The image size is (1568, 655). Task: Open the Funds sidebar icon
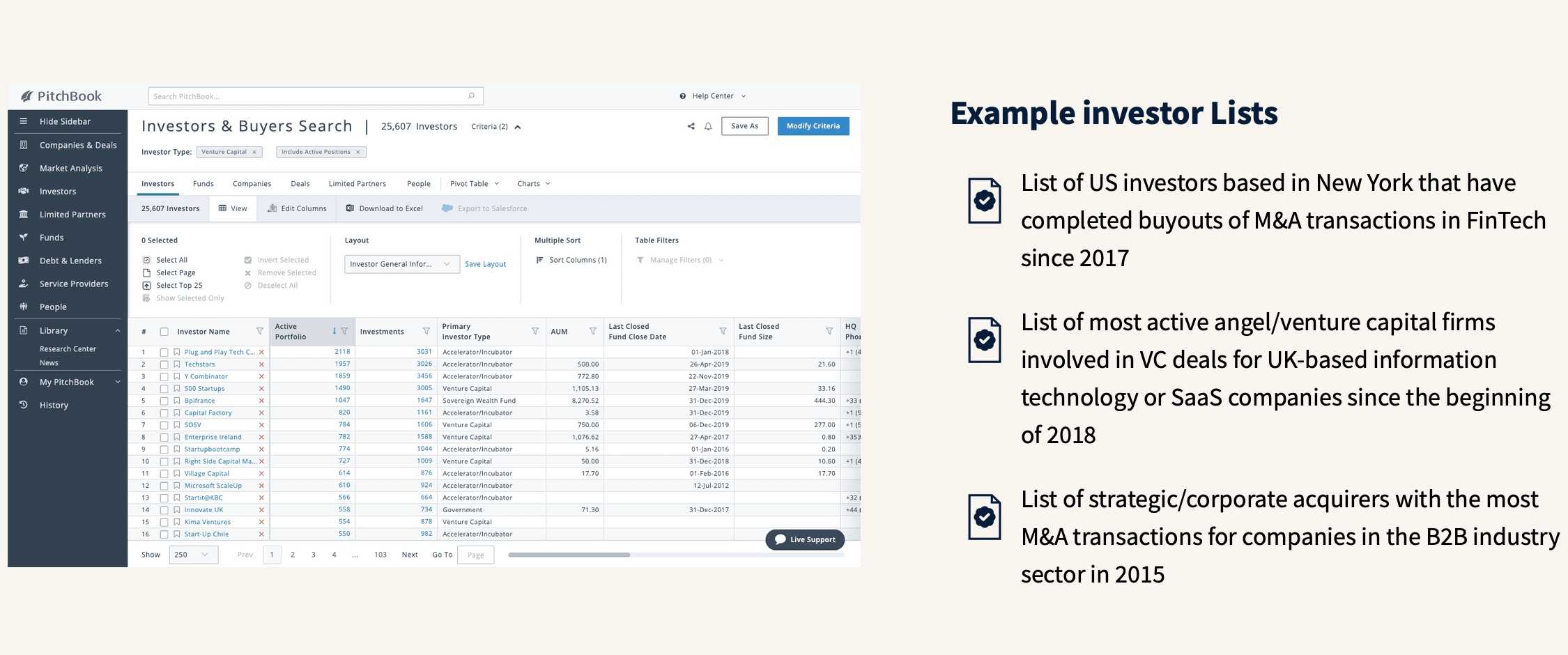pyautogui.click(x=24, y=237)
